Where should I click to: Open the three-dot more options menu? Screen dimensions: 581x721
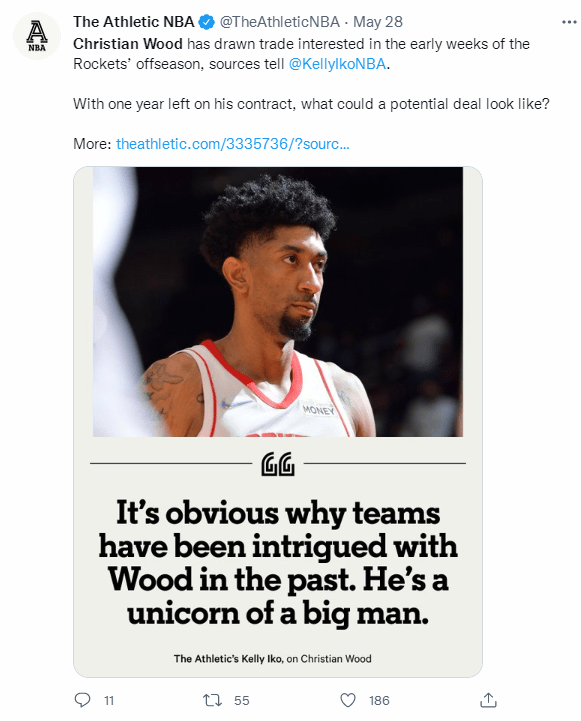[x=569, y=22]
